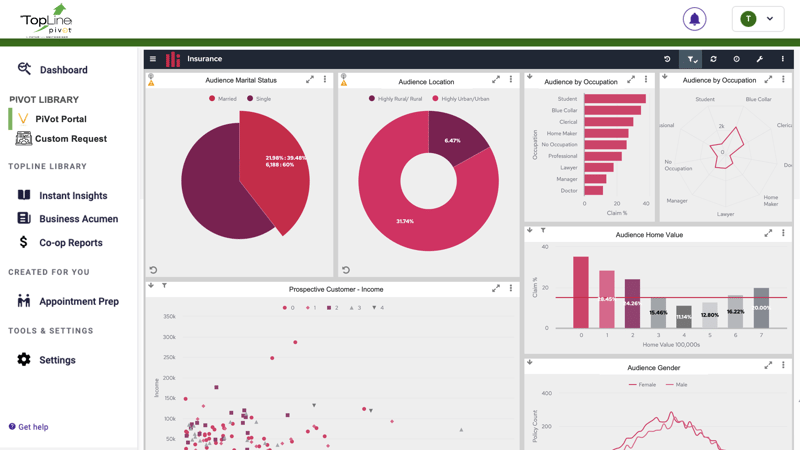Click the clock icon in Insurance toolbar
The image size is (800, 450).
click(736, 59)
